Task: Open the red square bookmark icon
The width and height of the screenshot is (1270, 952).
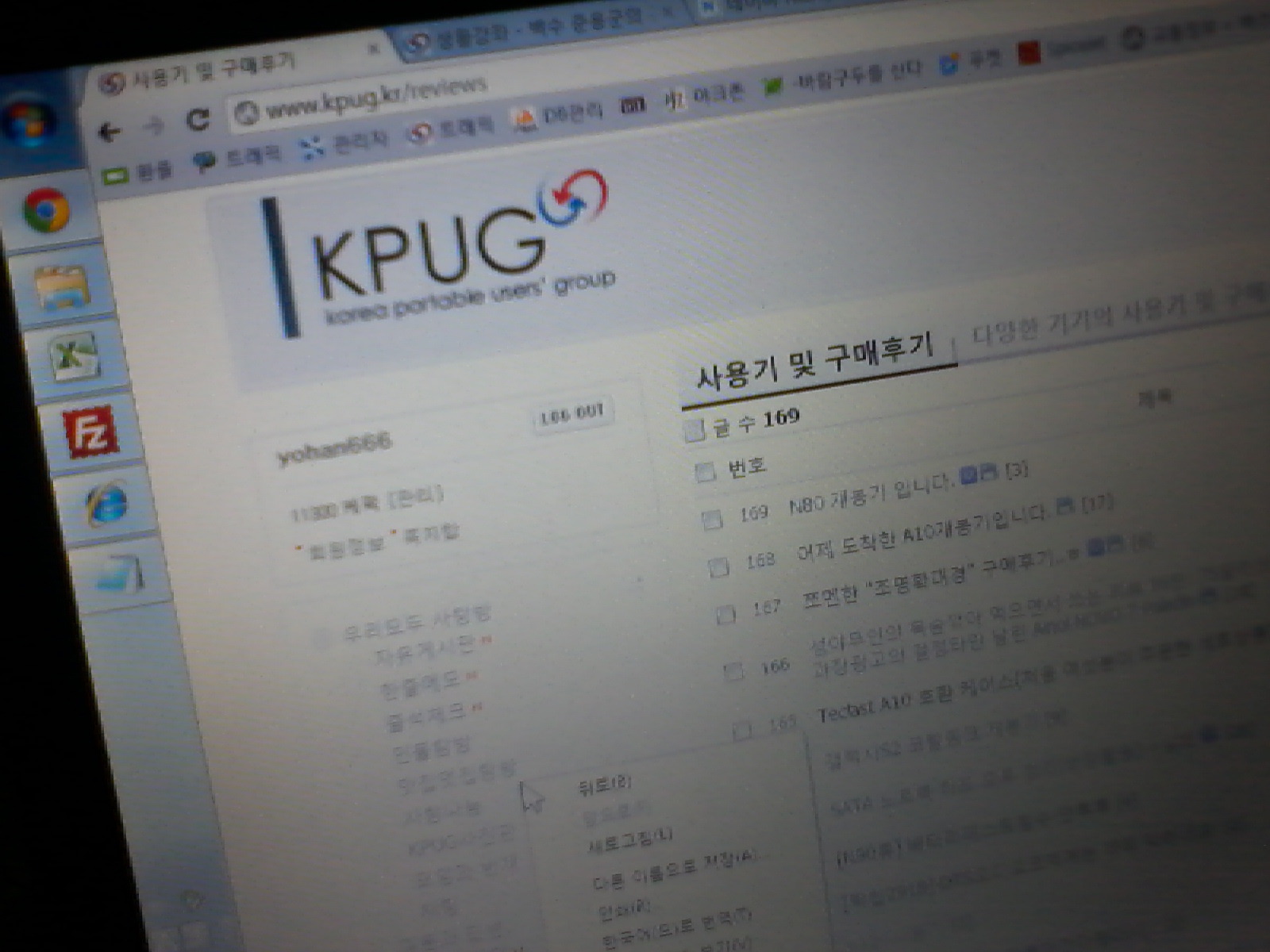Action: click(x=1029, y=53)
